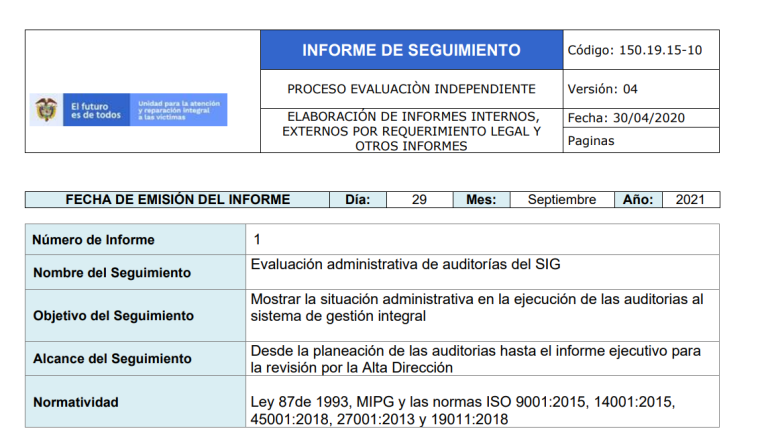The image size is (768, 439).
Task: Click the Colombian coat of arms emblem
Action: pos(47,109)
